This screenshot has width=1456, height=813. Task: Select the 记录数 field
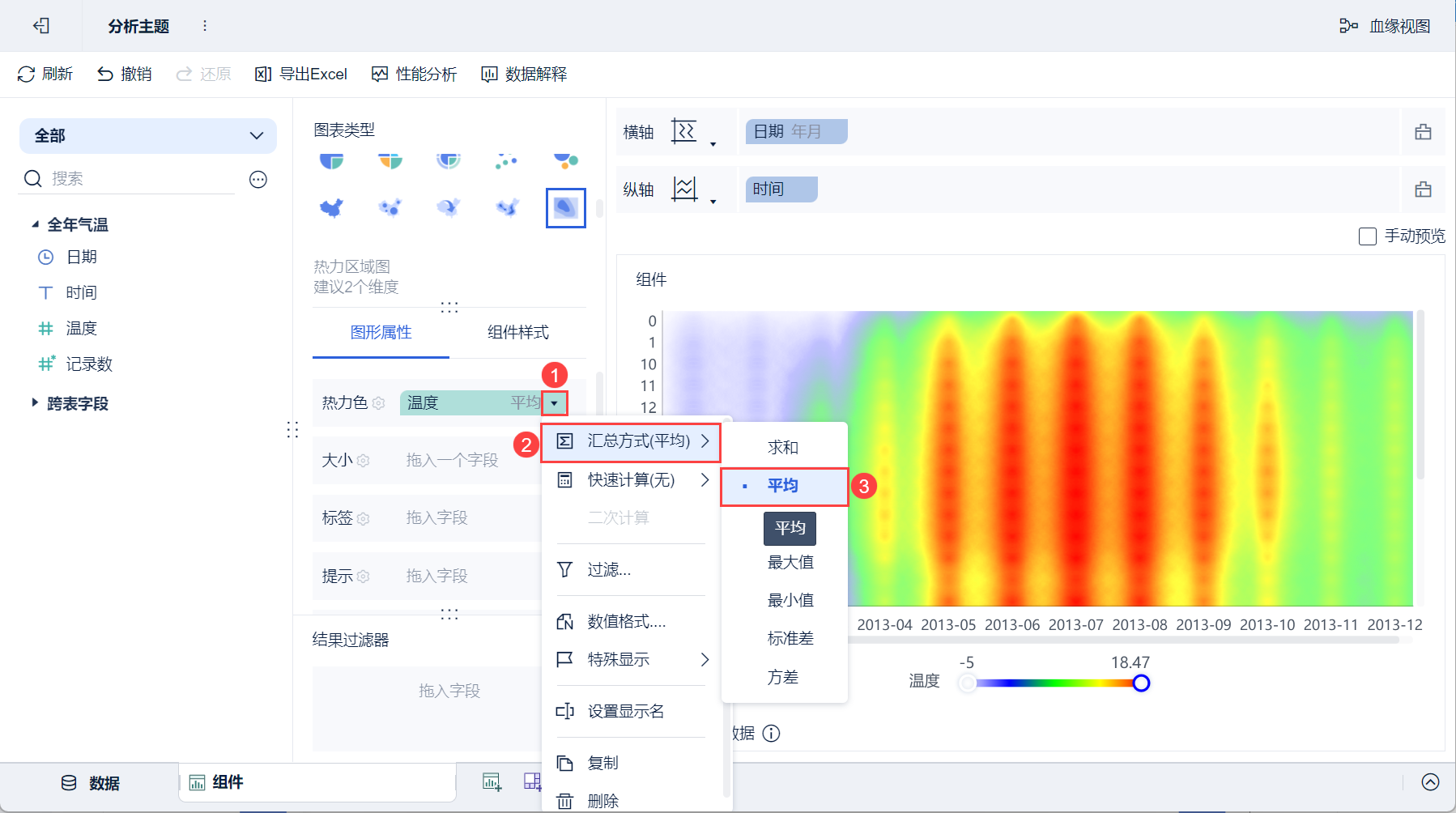(x=89, y=364)
